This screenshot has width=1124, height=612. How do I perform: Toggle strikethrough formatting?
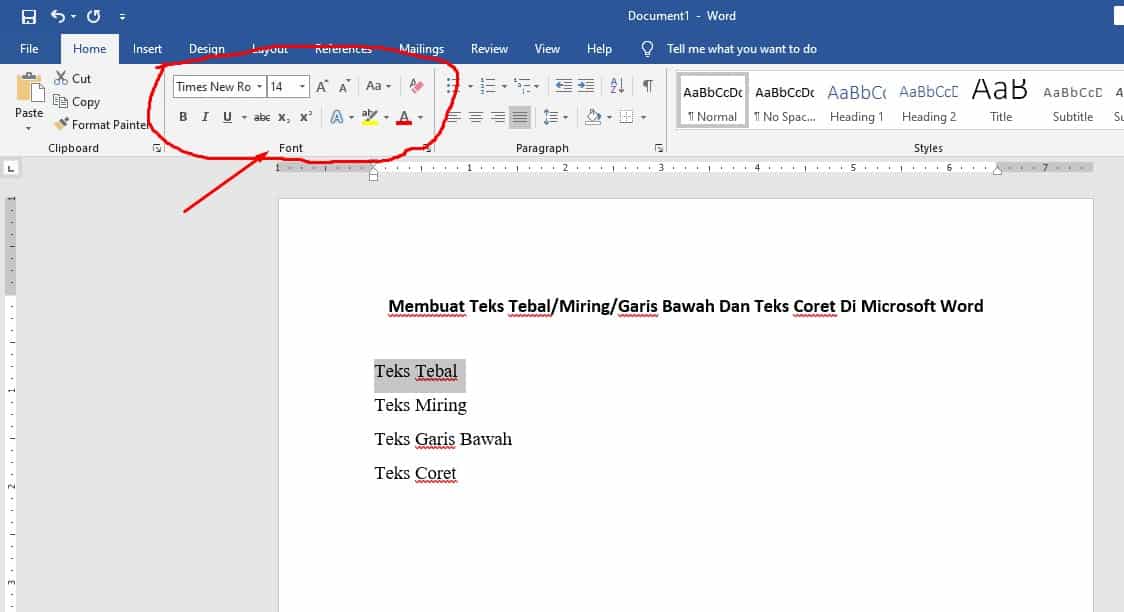point(262,117)
